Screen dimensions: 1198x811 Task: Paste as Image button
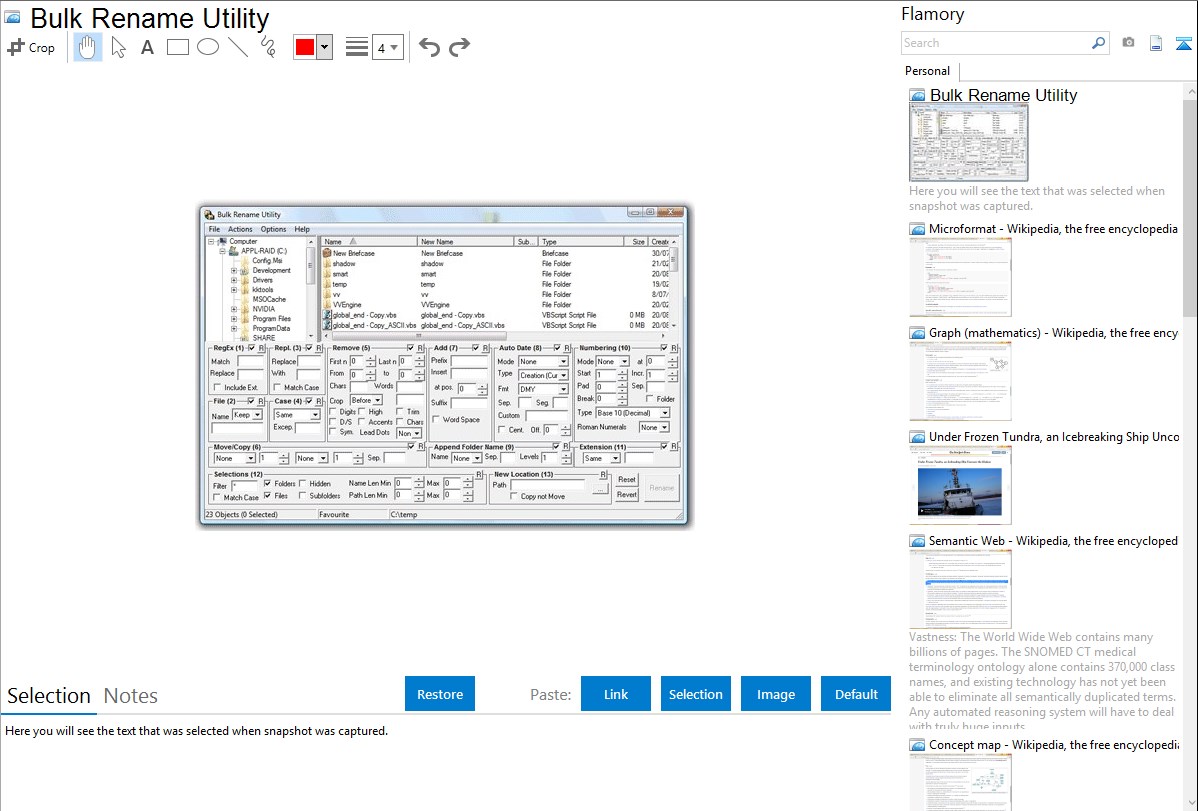[775, 694]
